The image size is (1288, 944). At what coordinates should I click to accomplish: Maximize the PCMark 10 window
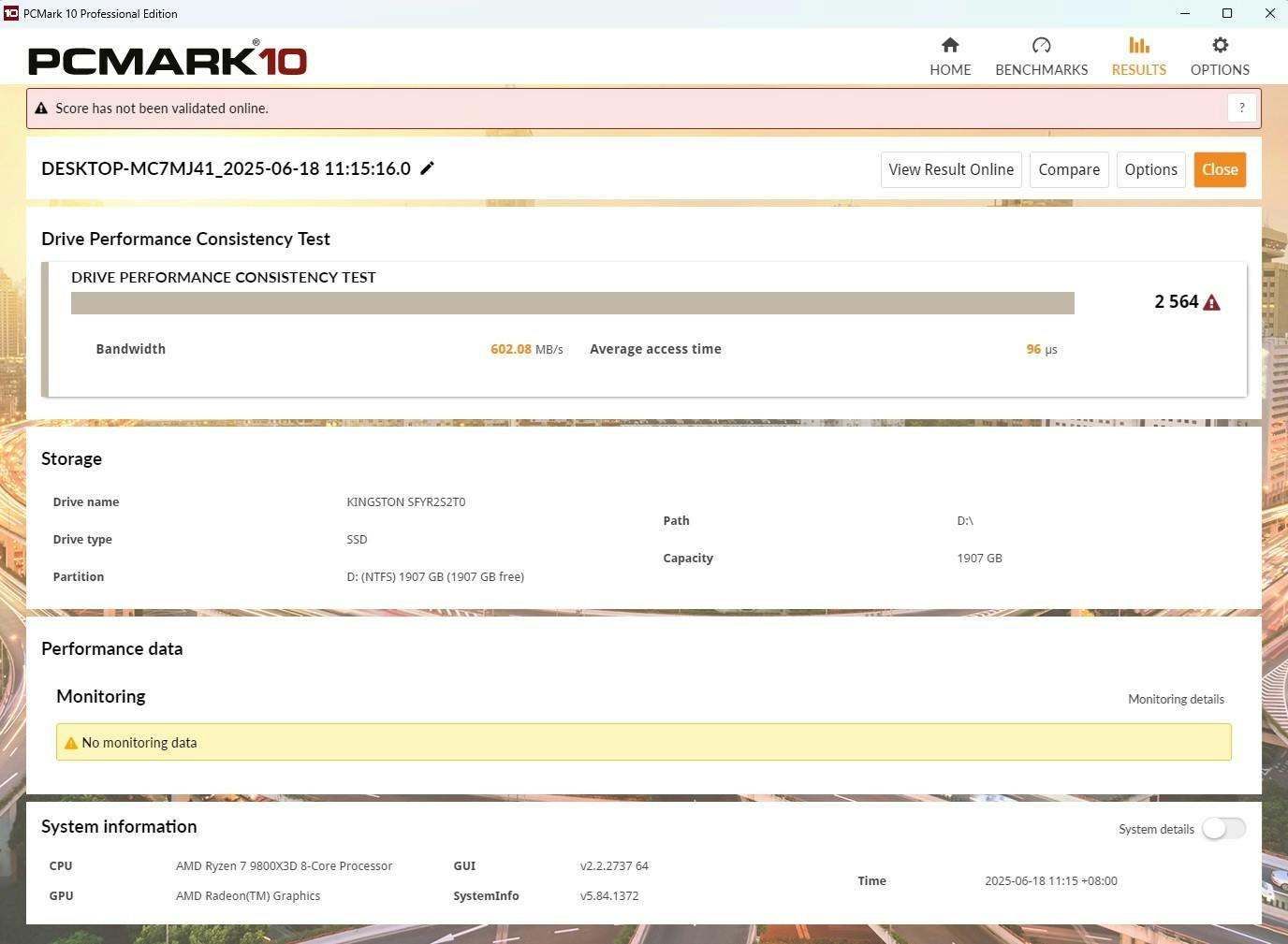click(1227, 13)
